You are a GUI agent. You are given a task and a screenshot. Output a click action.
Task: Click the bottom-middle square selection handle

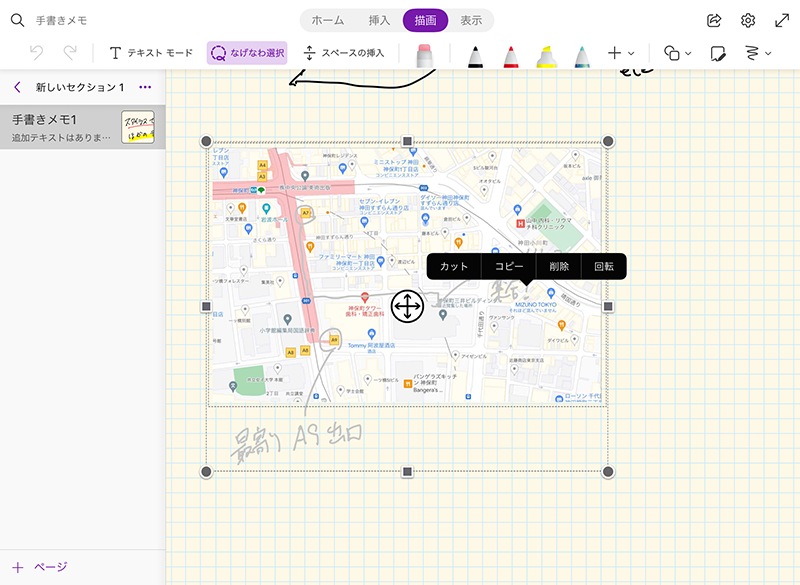tap(407, 472)
